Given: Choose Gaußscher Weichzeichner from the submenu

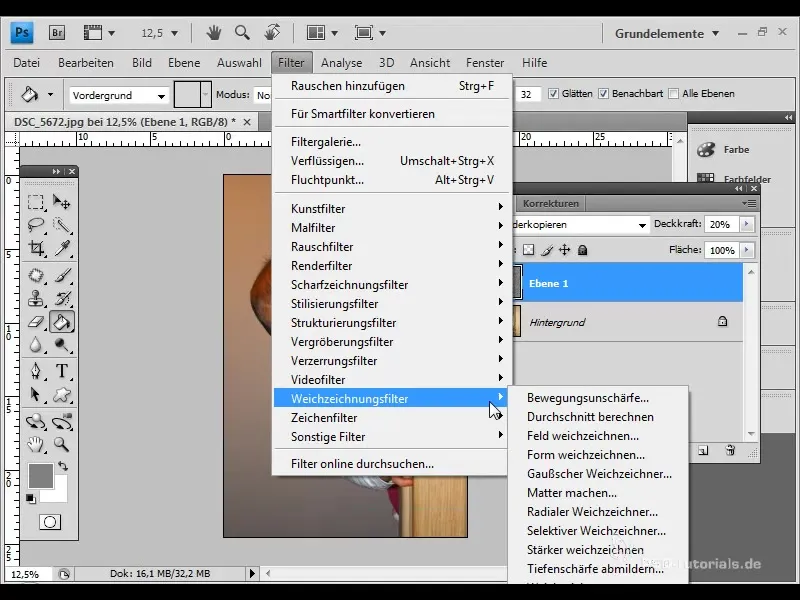Looking at the screenshot, I should pyautogui.click(x=599, y=474).
